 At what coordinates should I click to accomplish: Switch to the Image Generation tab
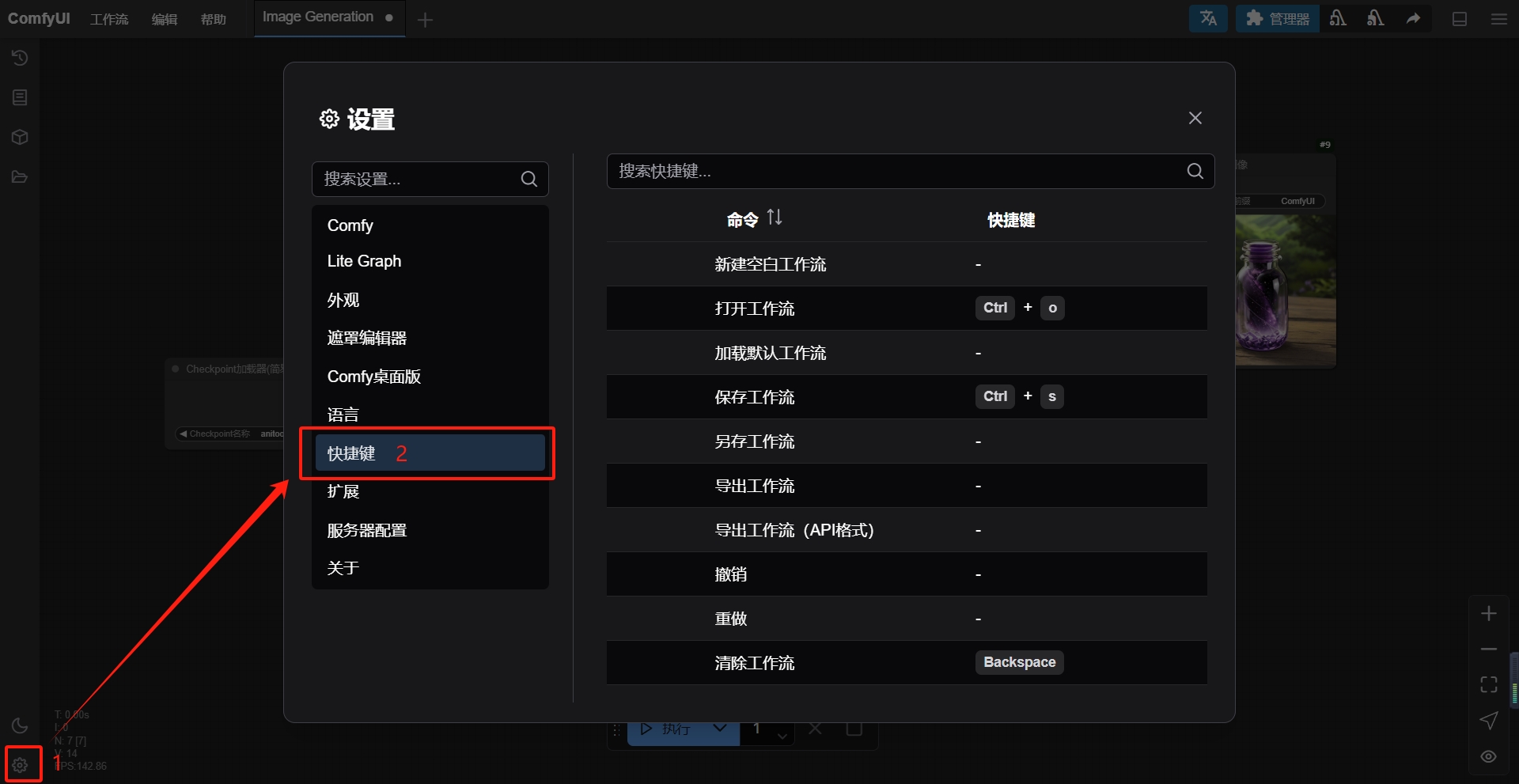click(328, 17)
